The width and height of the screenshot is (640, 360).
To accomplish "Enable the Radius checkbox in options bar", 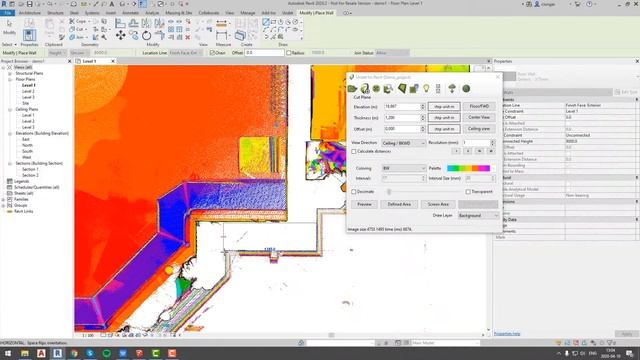I will click(x=289, y=53).
